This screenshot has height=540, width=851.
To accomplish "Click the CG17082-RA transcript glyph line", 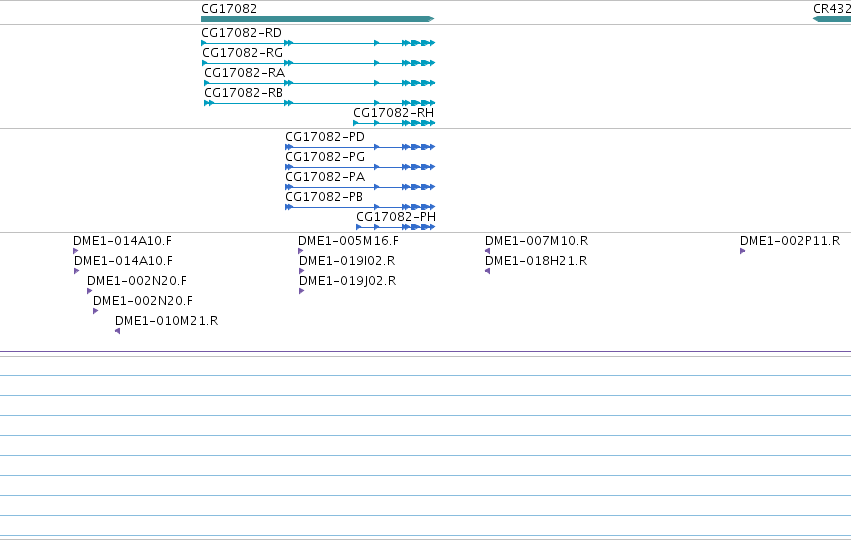I will [x=320, y=83].
